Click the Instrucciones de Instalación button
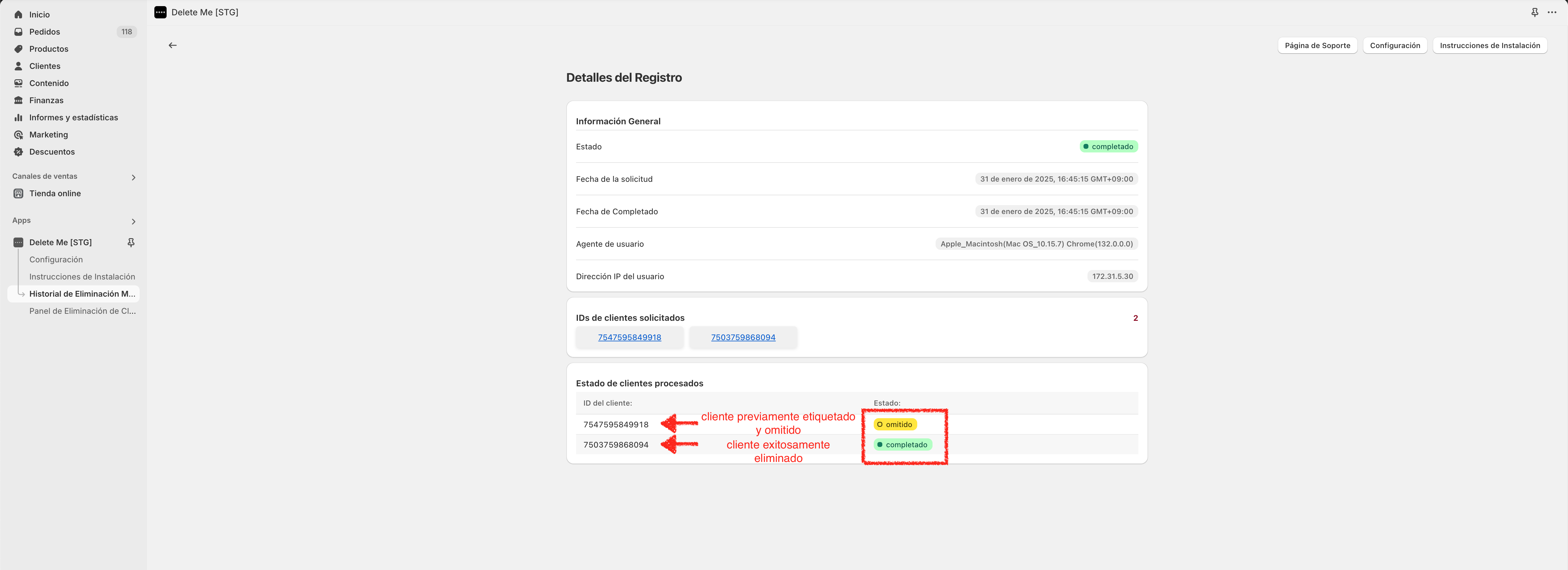The image size is (1568, 570). click(1490, 46)
